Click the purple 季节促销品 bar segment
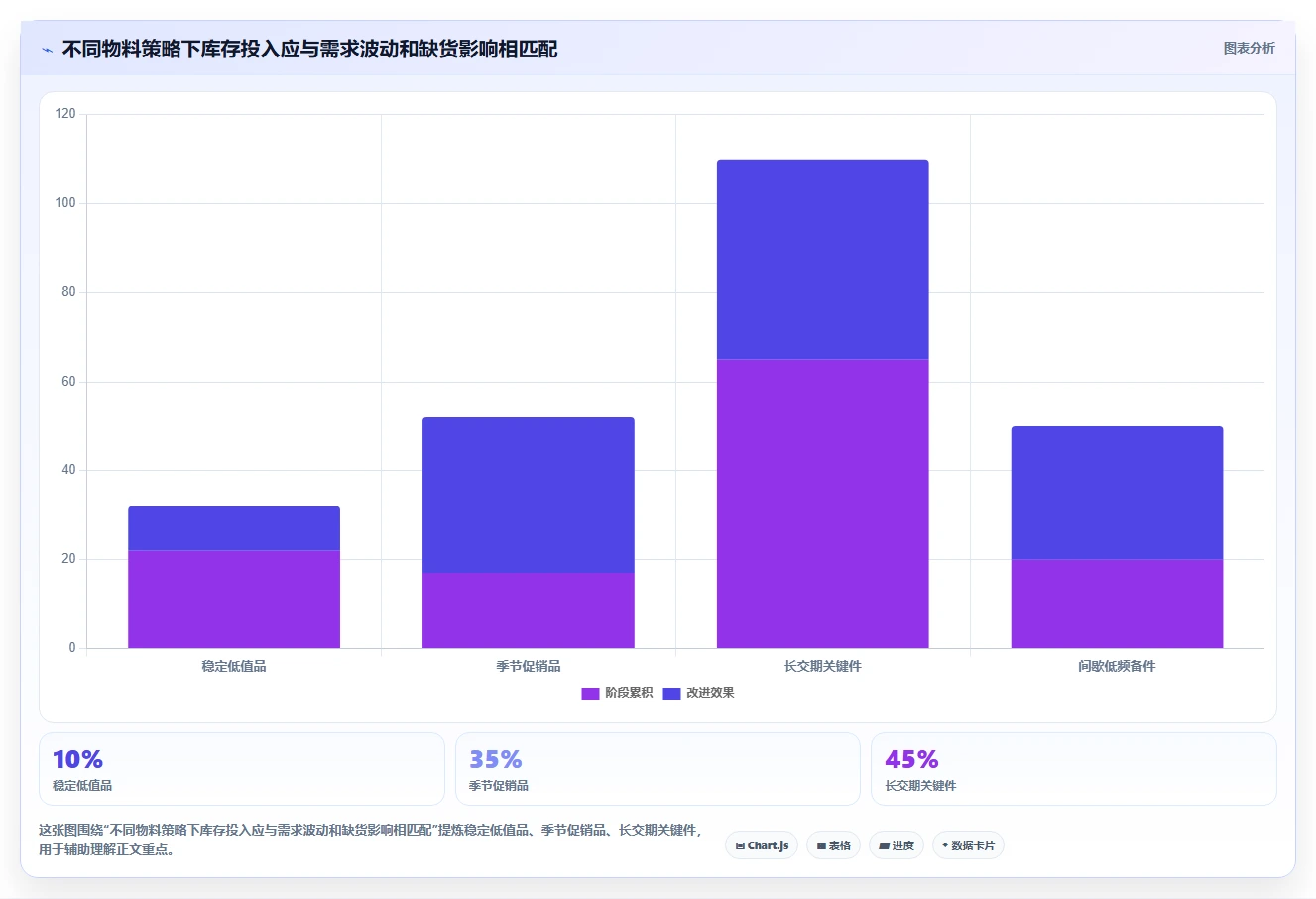This screenshot has height=899, width=1316. 529,611
